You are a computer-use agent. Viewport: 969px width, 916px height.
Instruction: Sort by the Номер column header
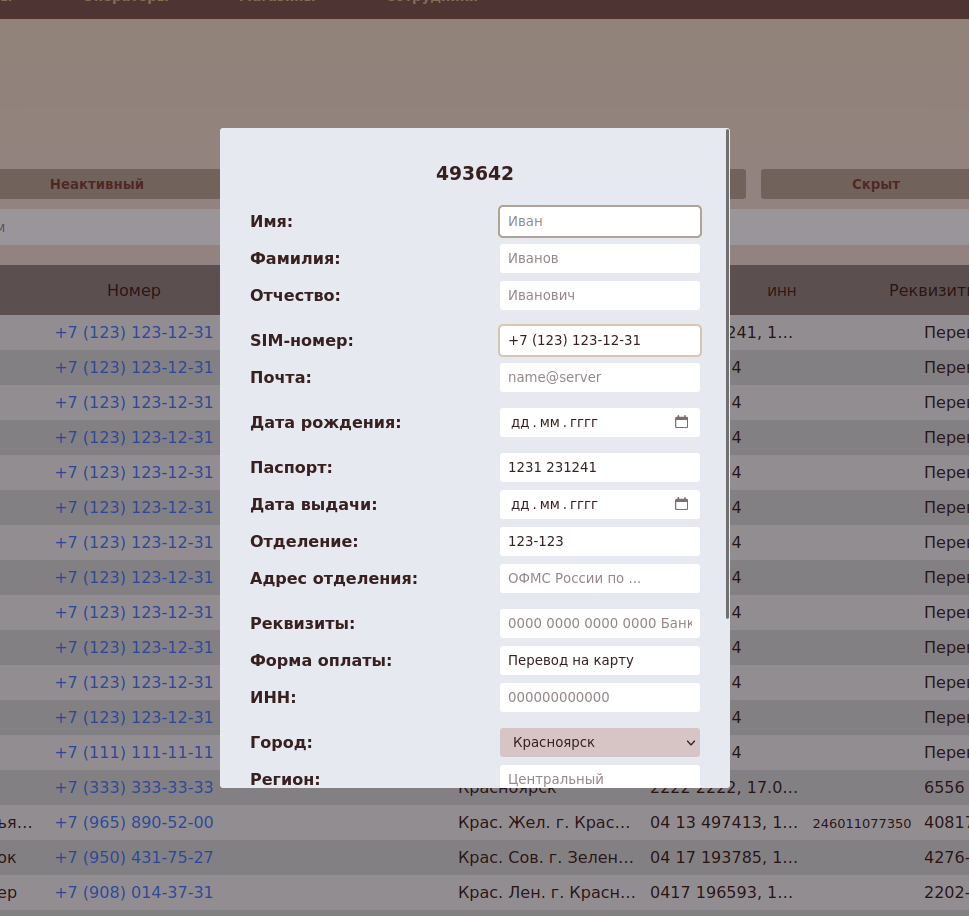pyautogui.click(x=134, y=290)
